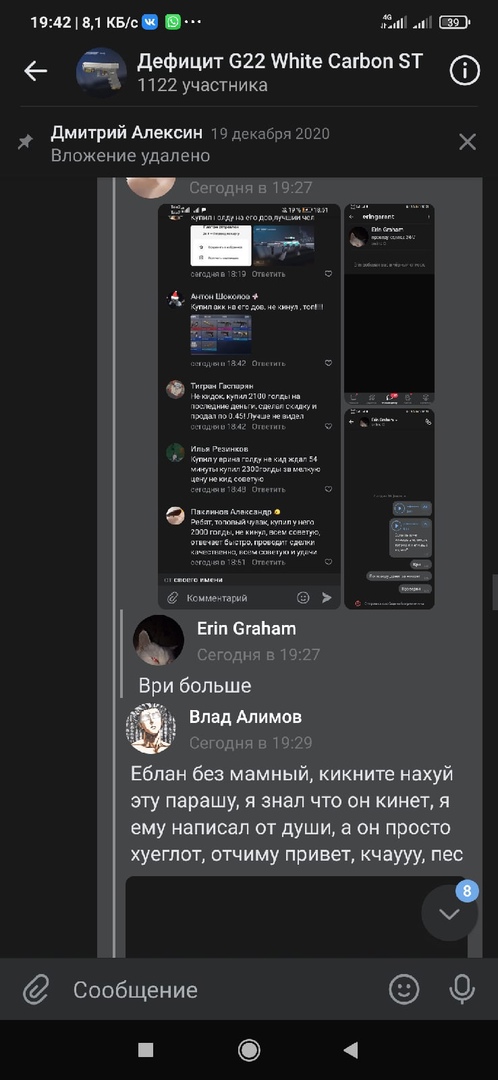
Task: Open the emoji smiley picker
Action: [404, 990]
